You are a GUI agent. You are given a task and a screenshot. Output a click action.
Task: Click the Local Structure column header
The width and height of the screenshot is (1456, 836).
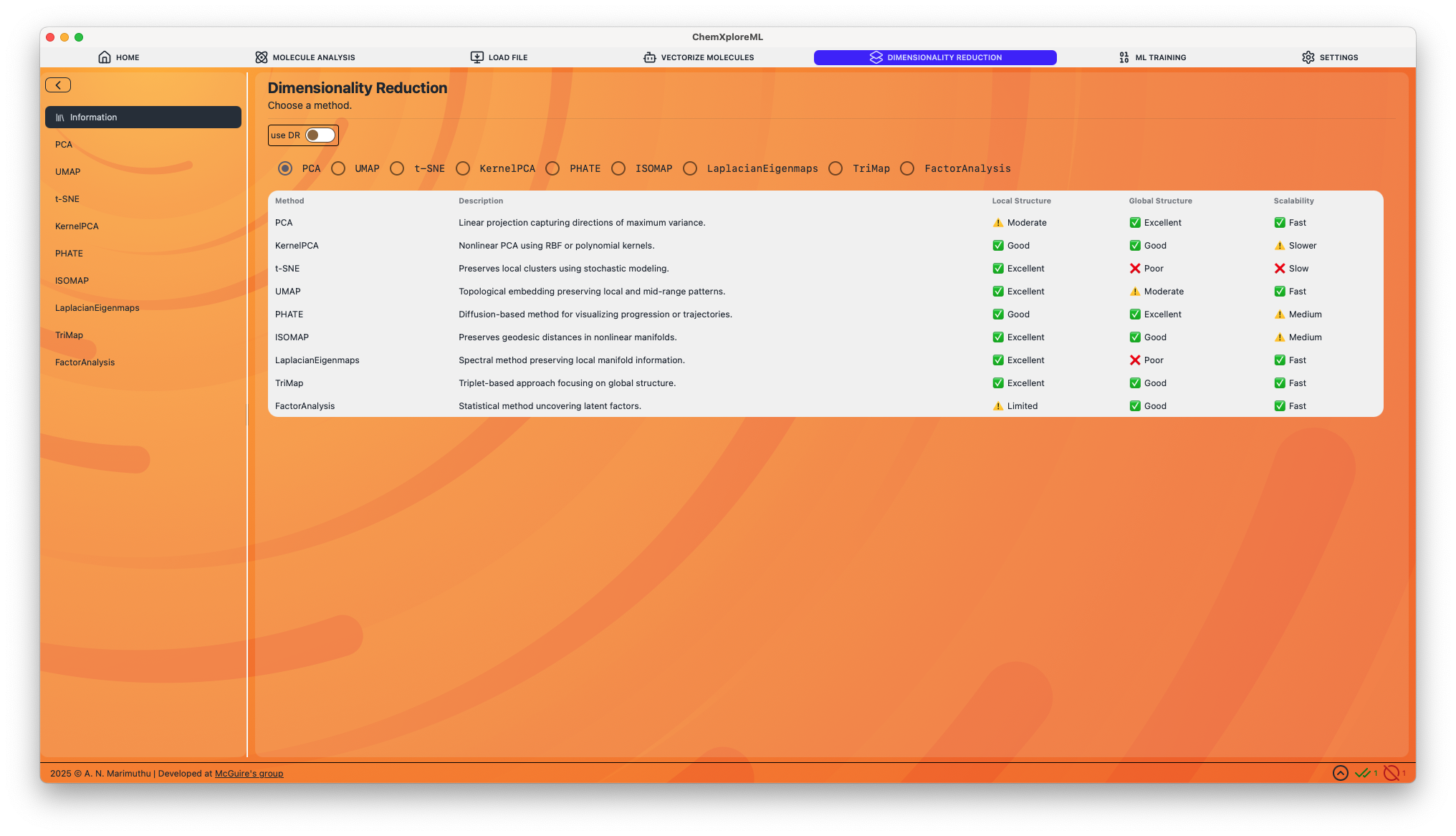[1021, 201]
